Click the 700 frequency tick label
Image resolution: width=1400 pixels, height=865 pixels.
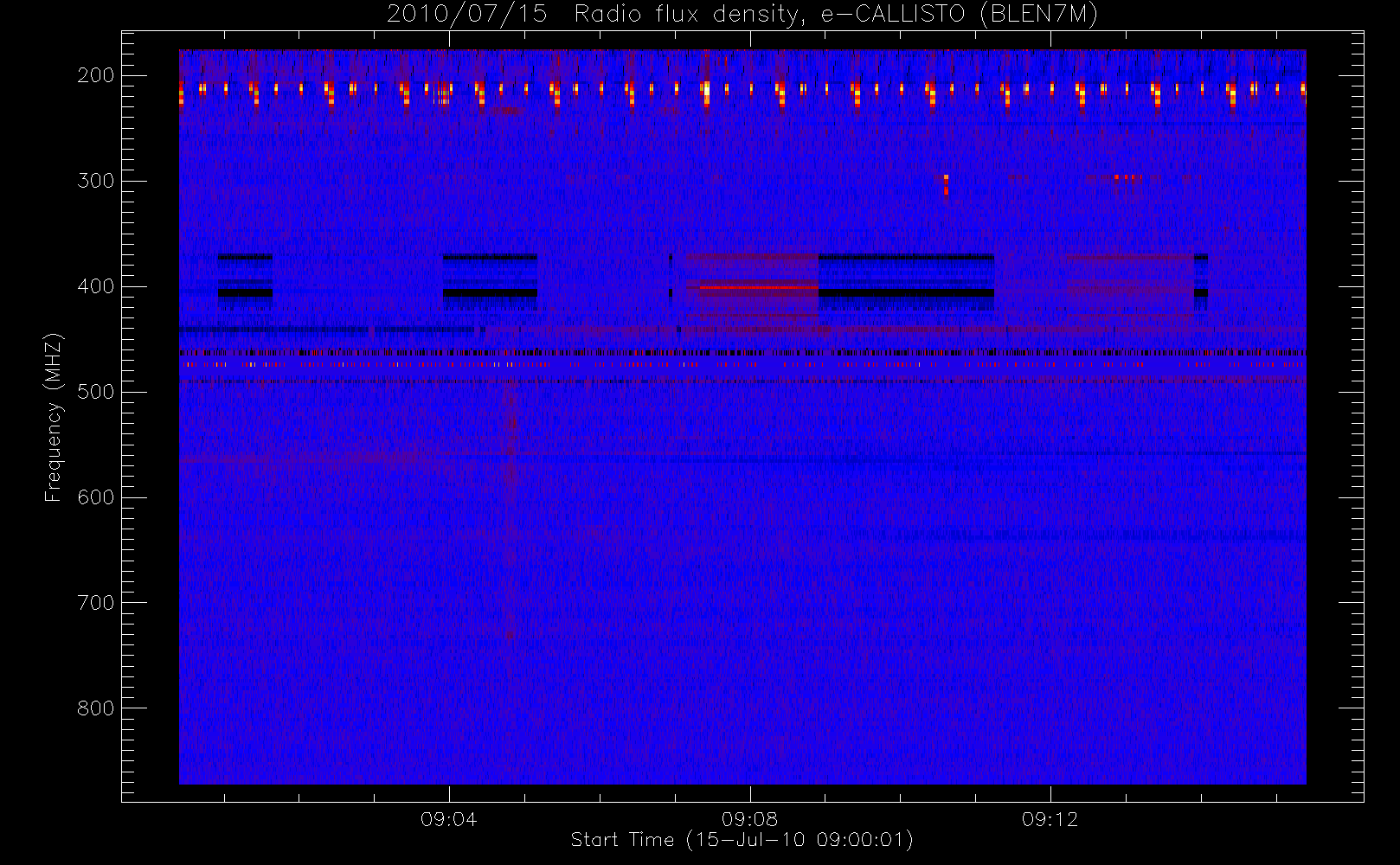coord(96,603)
